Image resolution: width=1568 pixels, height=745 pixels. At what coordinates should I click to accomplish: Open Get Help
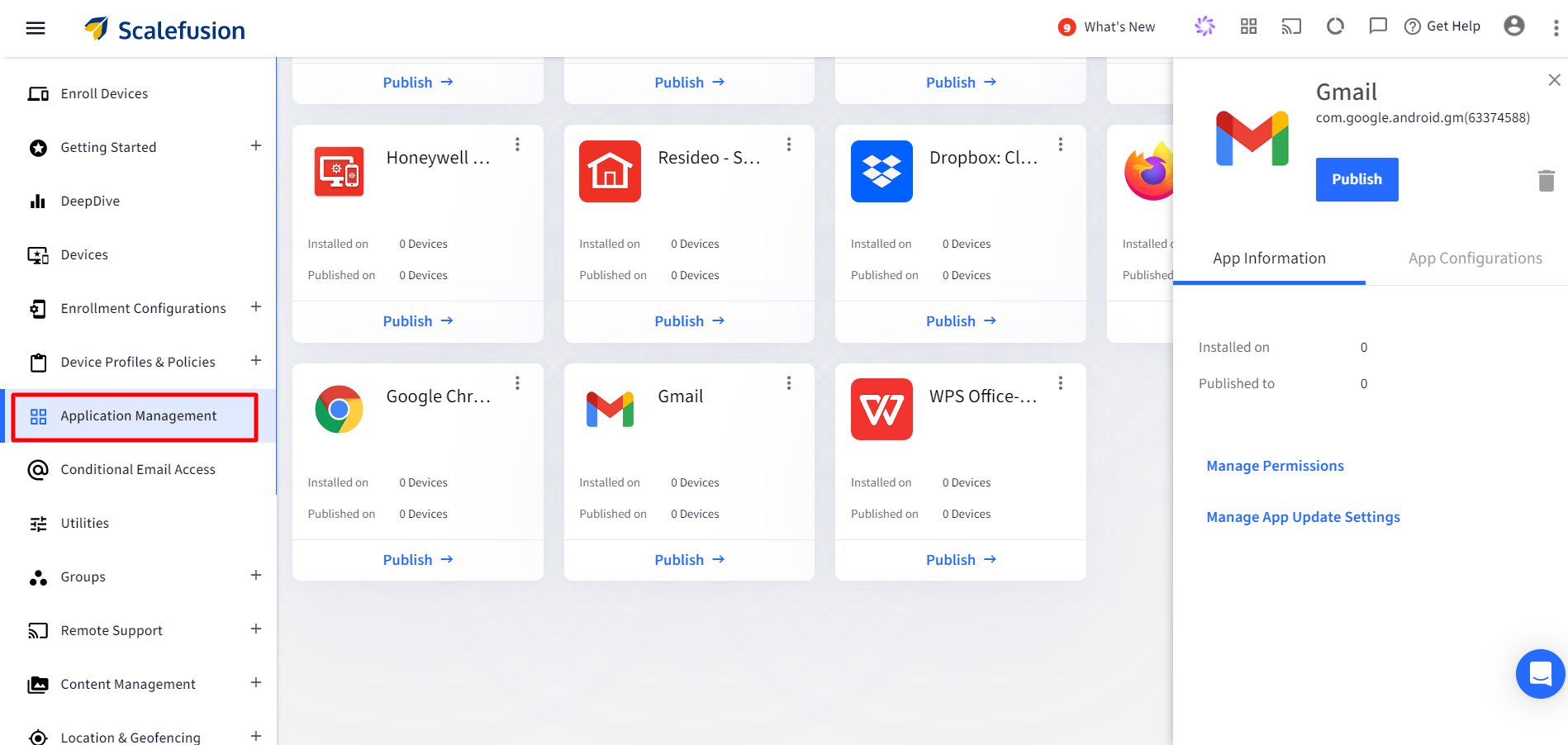click(1442, 26)
